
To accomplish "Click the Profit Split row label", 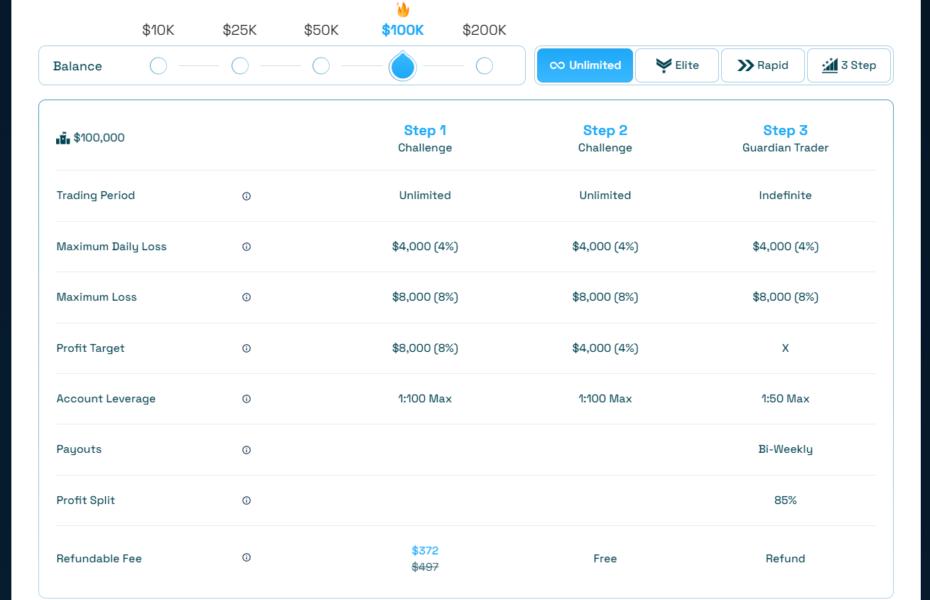I will coord(85,500).
